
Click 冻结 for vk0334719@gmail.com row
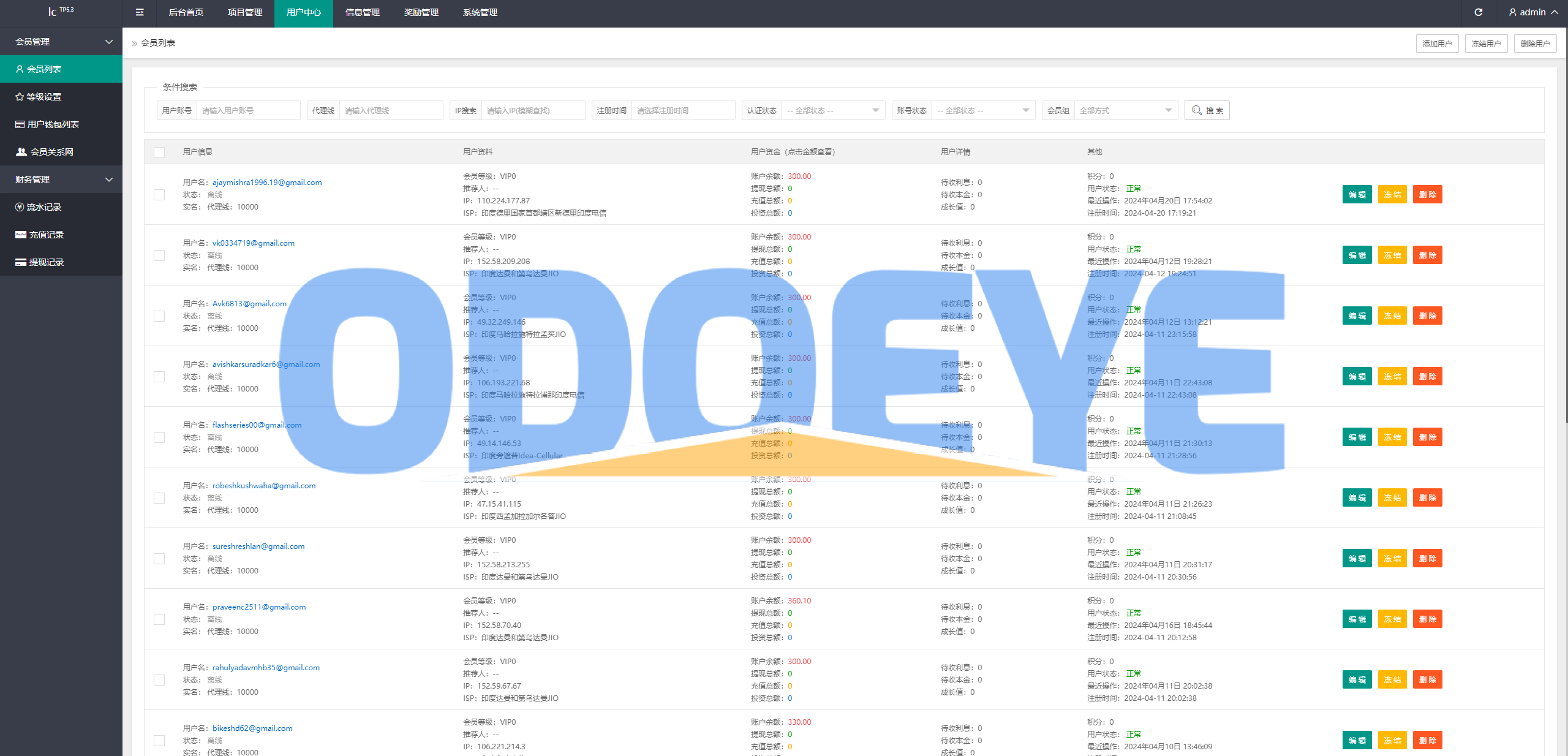tap(1392, 255)
